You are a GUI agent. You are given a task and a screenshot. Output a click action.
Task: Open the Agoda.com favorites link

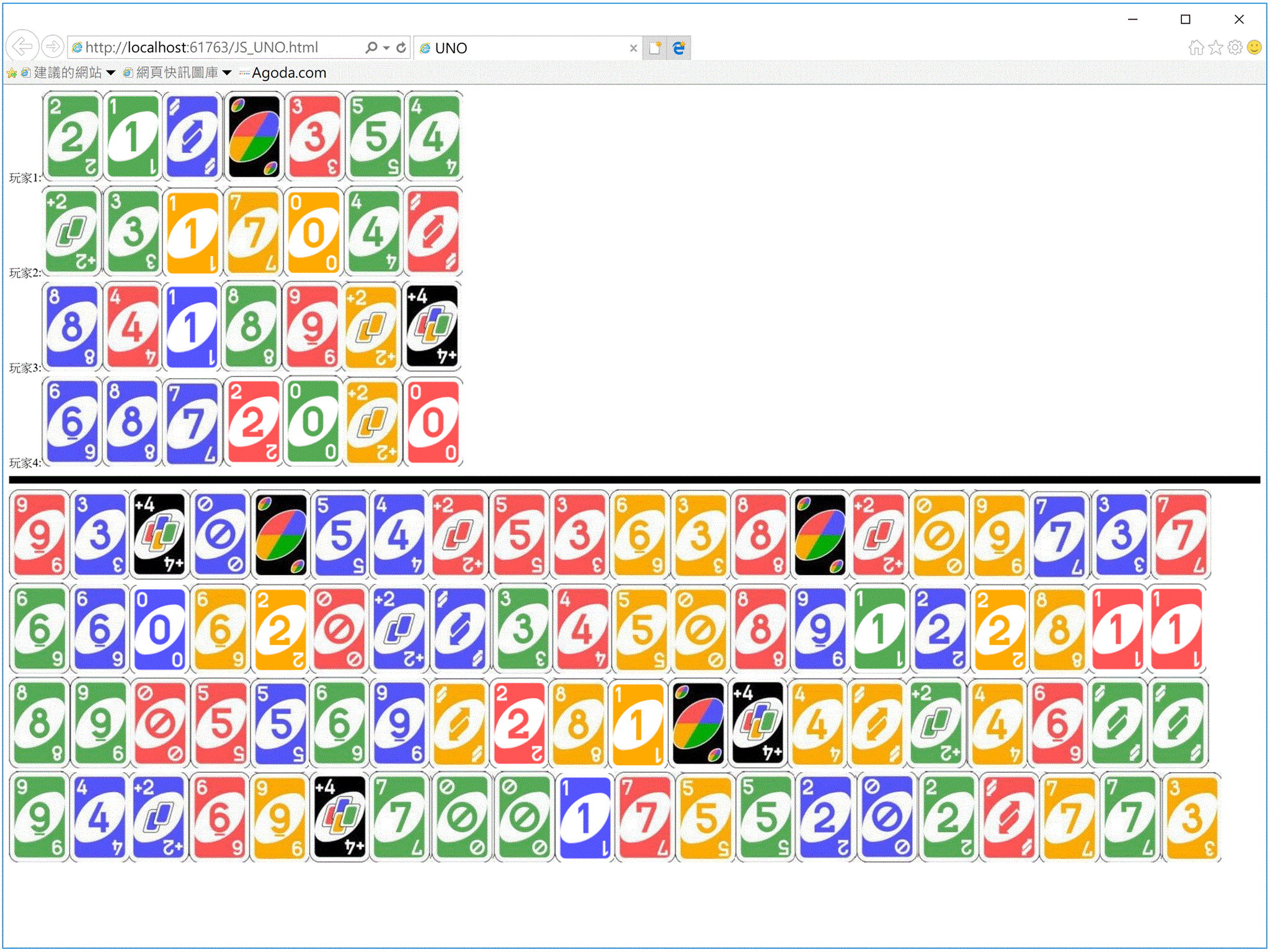pyautogui.click(x=288, y=73)
